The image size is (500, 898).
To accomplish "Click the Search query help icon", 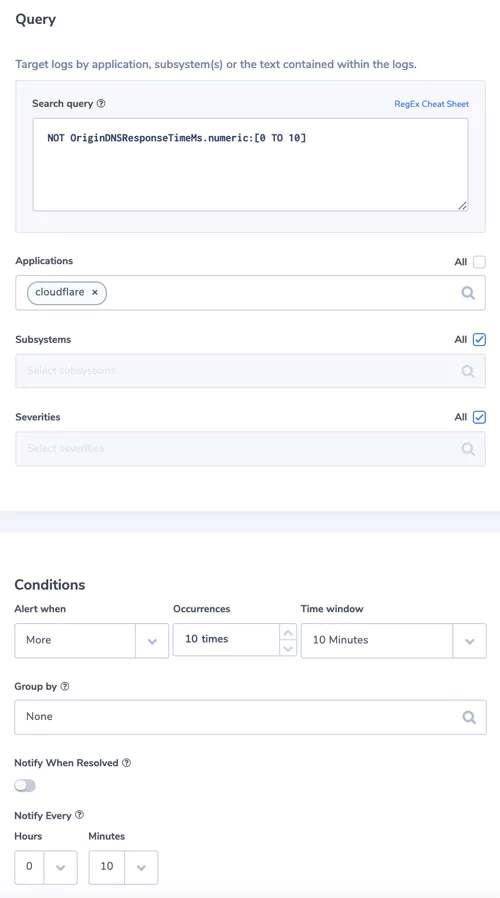I will [x=101, y=104].
